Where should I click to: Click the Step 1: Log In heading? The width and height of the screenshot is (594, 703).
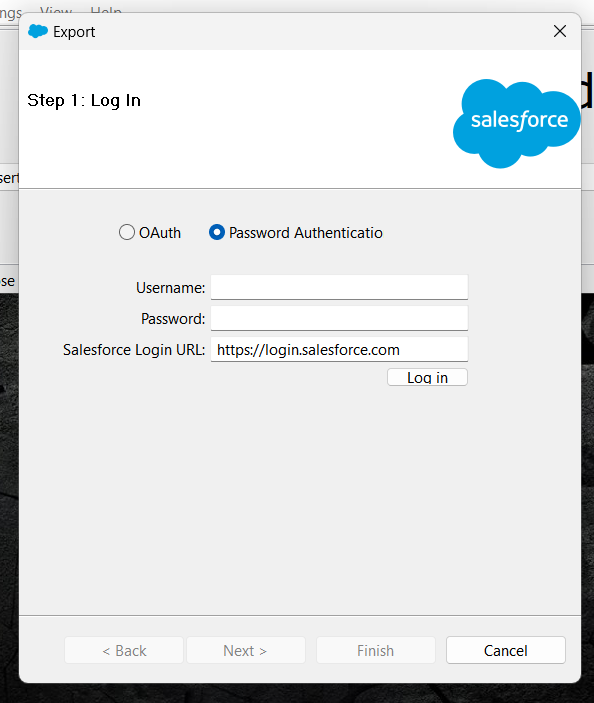tap(84, 100)
